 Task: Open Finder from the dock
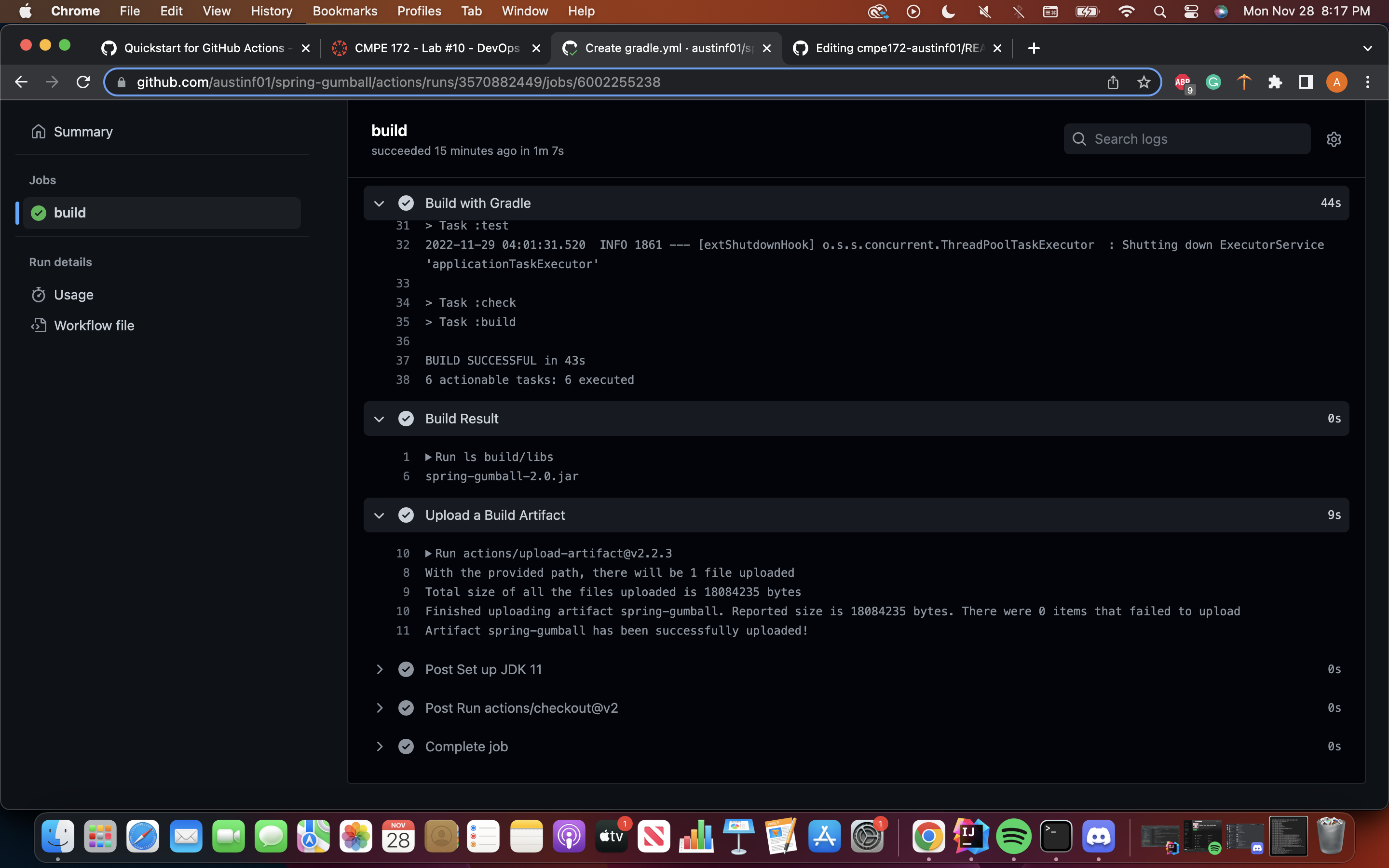[58, 837]
